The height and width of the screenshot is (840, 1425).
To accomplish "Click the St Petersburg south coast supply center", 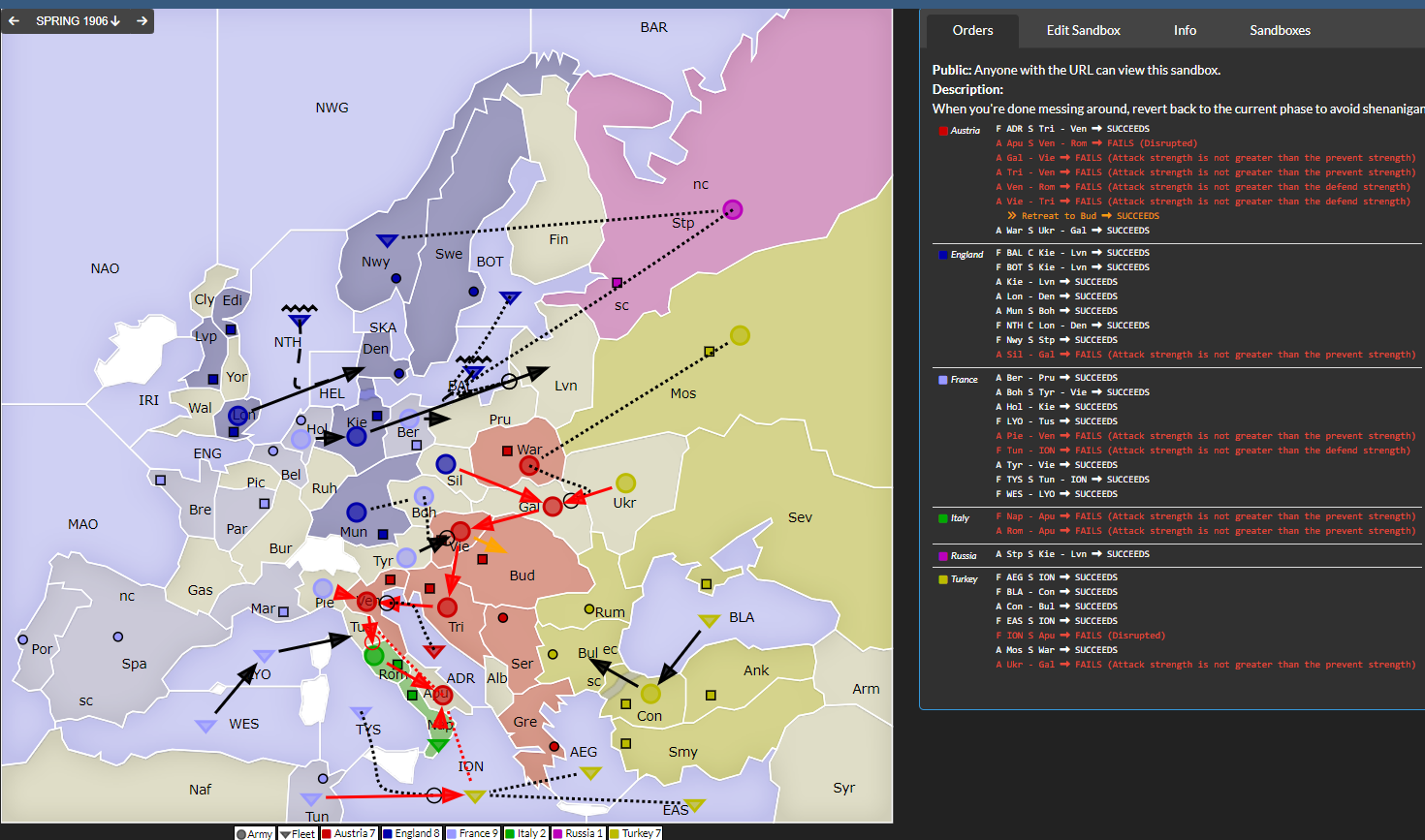I will [x=617, y=283].
